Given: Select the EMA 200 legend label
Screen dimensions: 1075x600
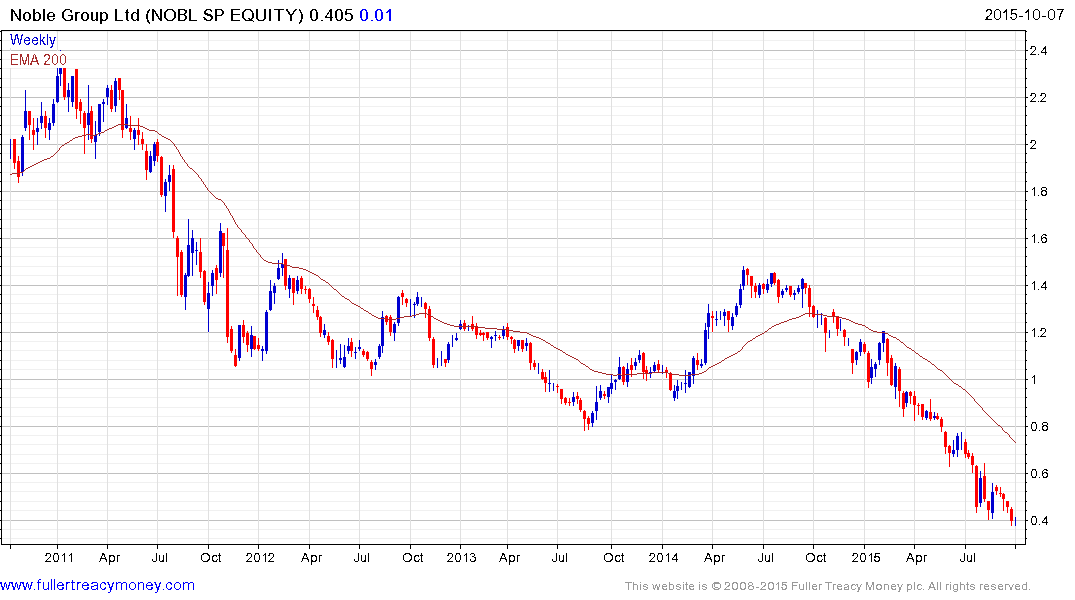Looking at the screenshot, I should (38, 60).
